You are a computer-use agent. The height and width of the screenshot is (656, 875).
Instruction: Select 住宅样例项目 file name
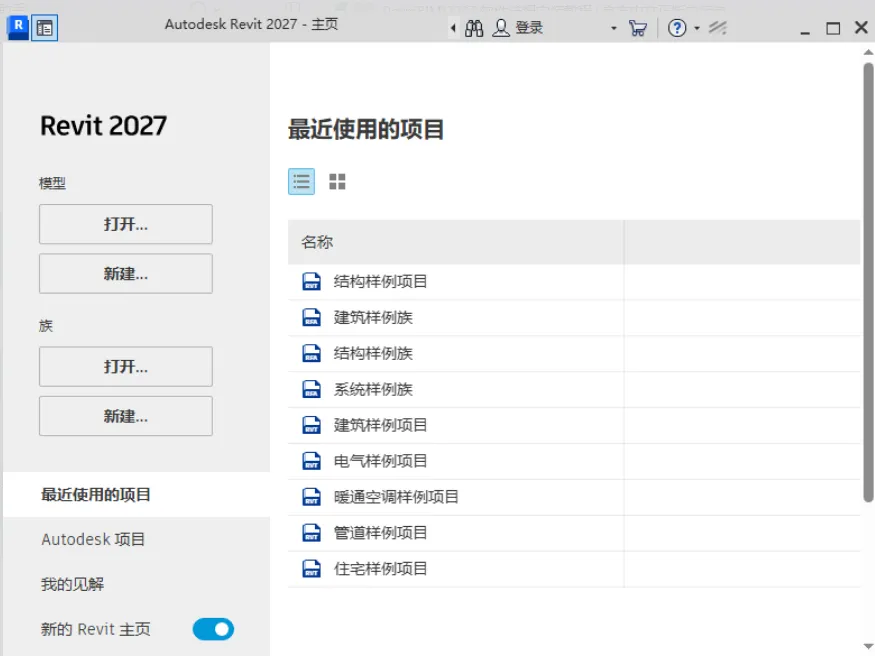click(380, 568)
